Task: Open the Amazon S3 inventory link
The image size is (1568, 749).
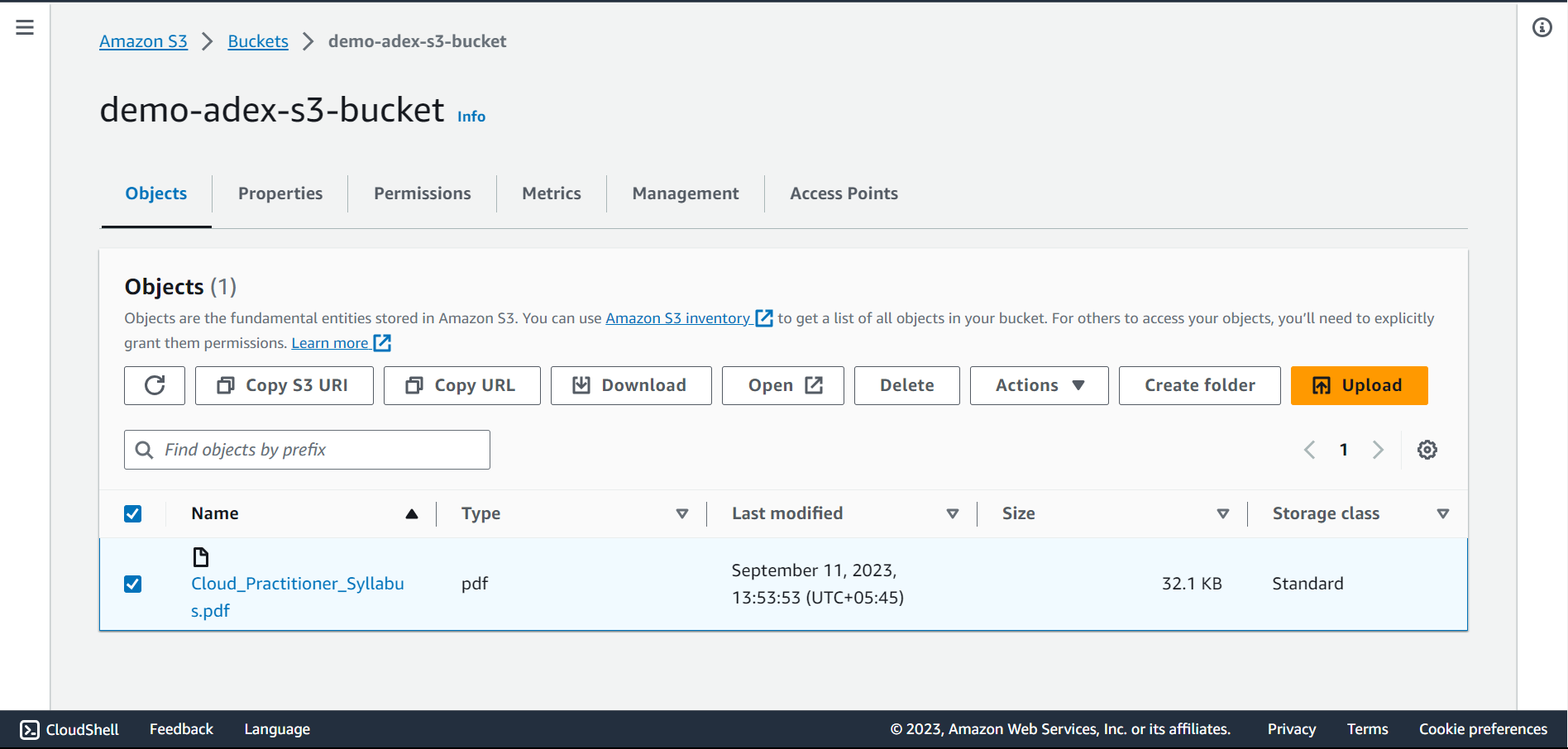Action: click(678, 318)
